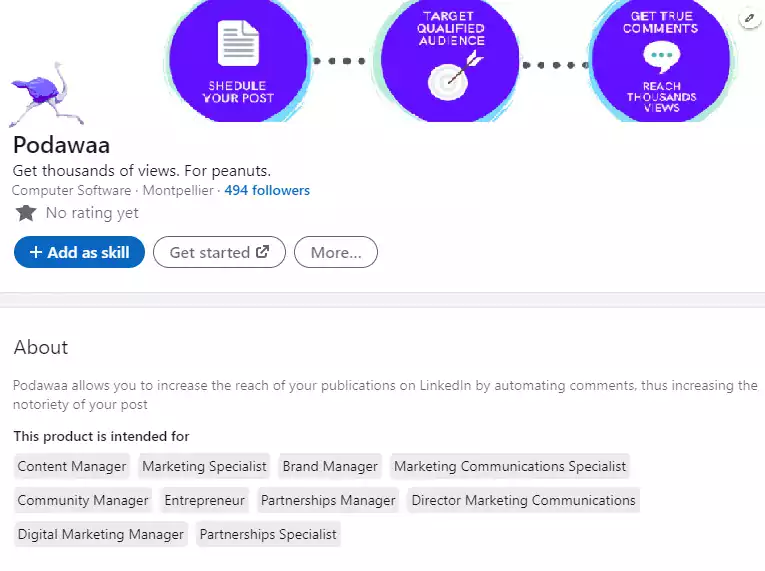
Task: Click the pencil edit icon on banner
Action: coord(749,18)
